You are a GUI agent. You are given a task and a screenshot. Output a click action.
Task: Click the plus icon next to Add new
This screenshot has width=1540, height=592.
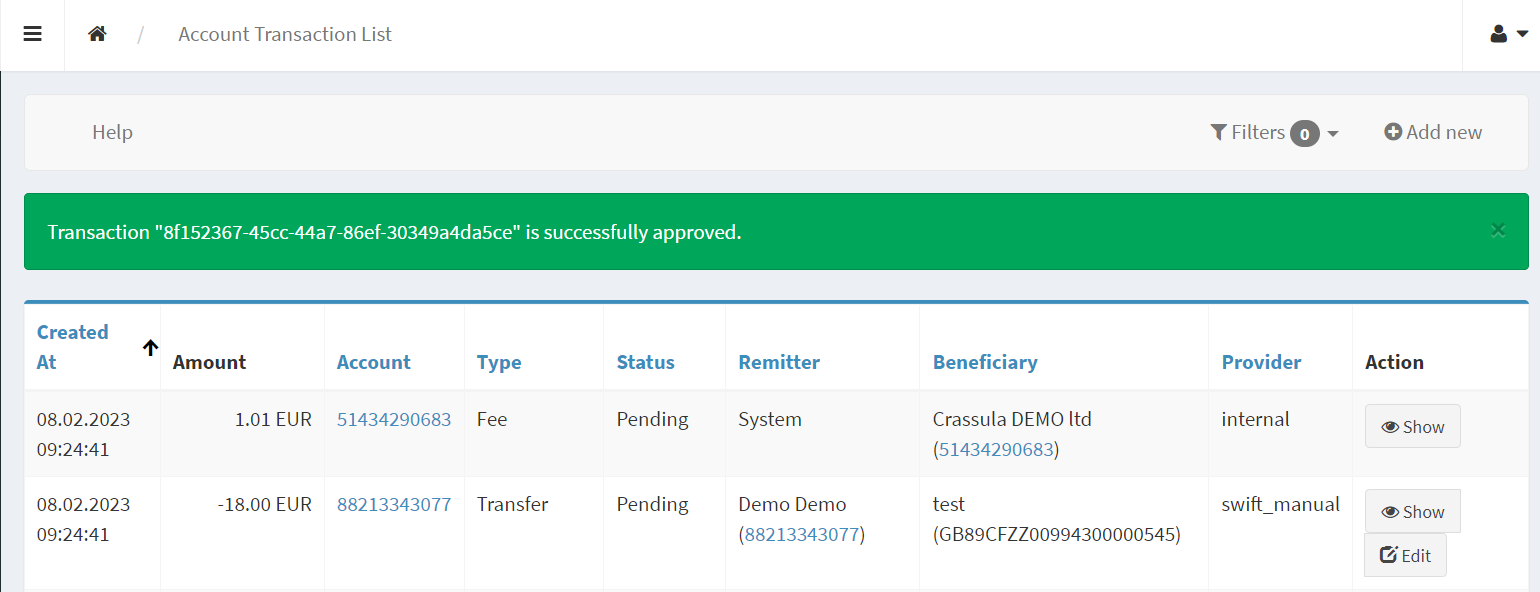pyautogui.click(x=1393, y=131)
